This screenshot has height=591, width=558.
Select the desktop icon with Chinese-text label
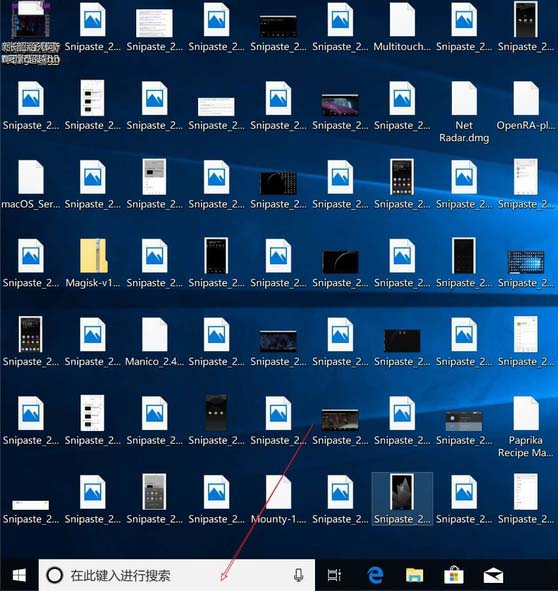31,33
